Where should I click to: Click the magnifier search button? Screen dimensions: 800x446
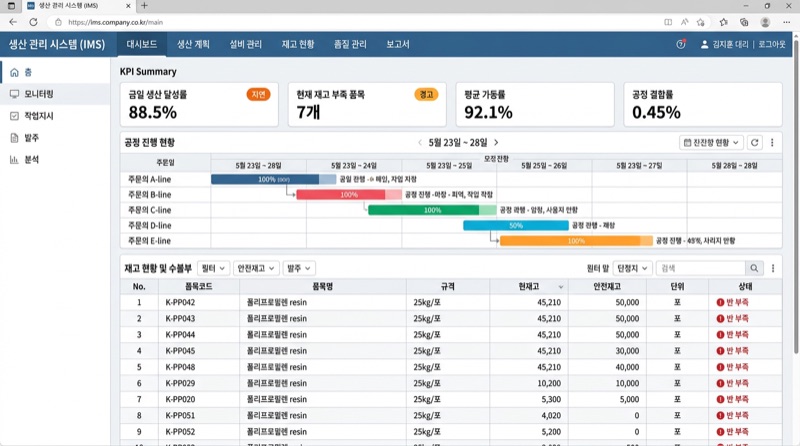point(754,268)
